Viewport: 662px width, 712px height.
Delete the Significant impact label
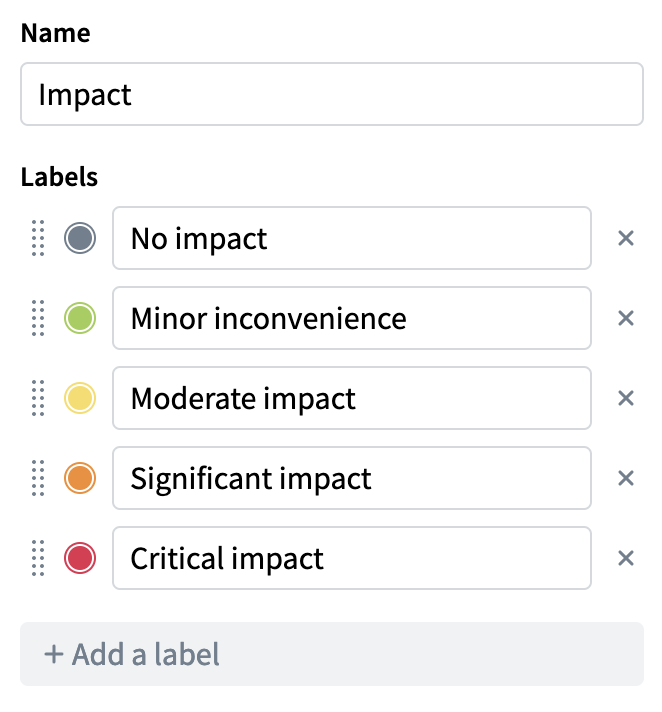pos(626,479)
